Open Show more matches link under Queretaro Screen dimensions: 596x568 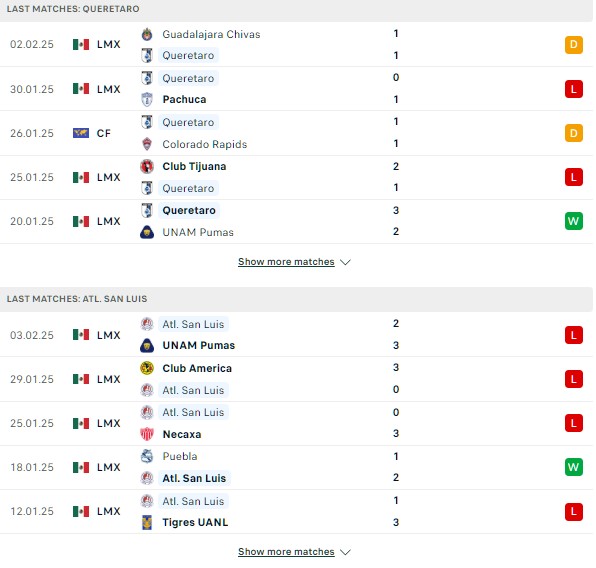click(286, 262)
